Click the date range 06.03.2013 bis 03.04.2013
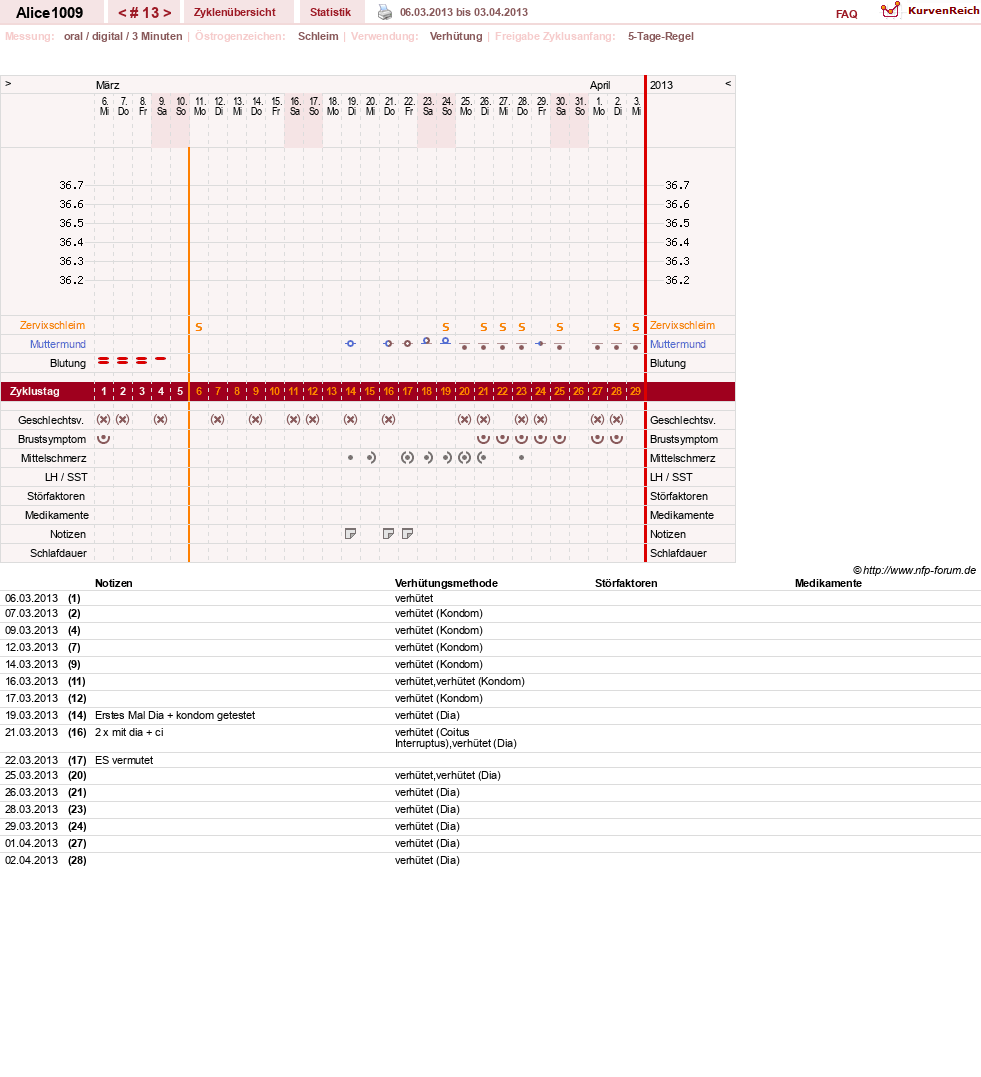Image resolution: width=981 pixels, height=1077 pixels. click(464, 12)
